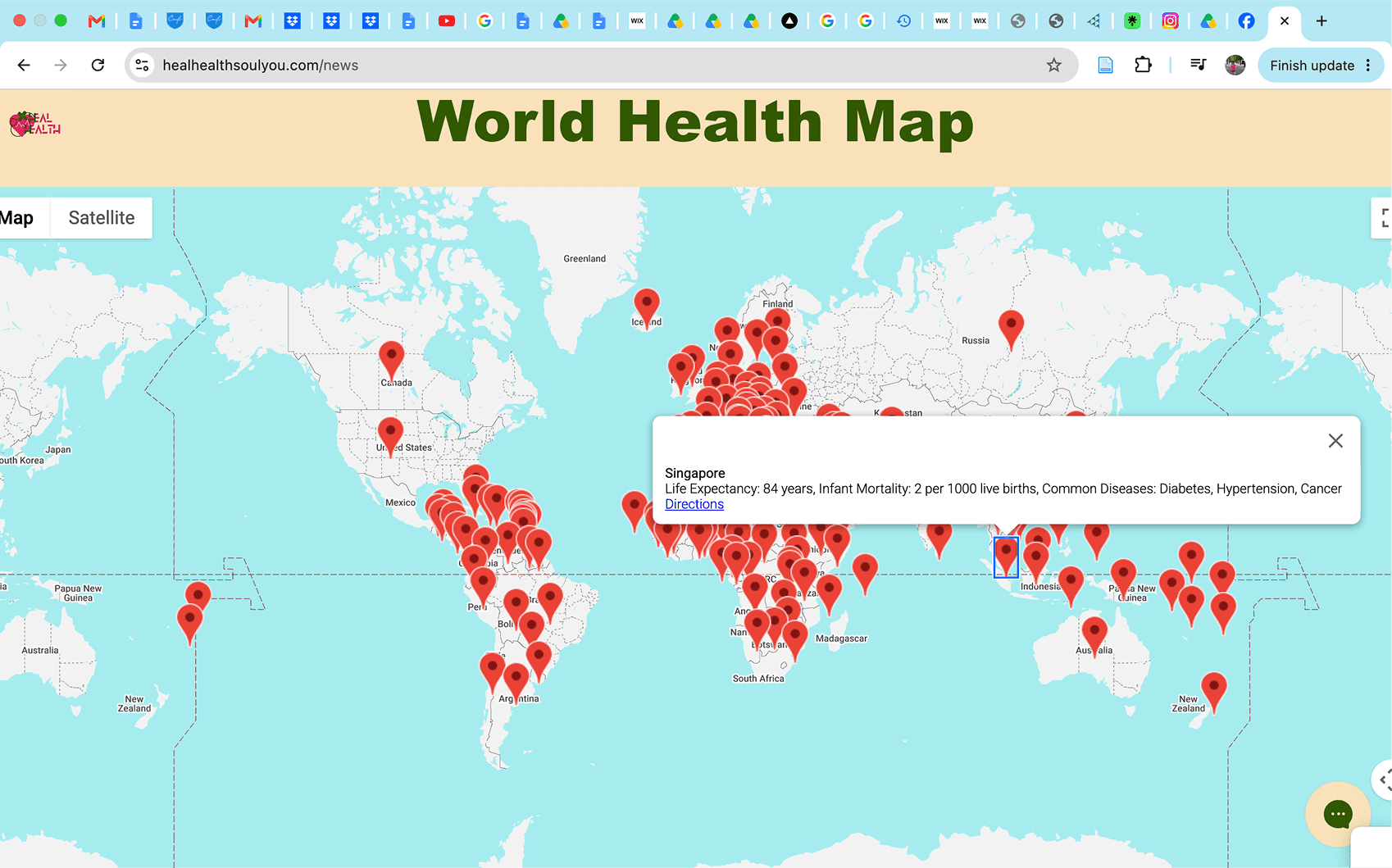Switch to the Instagram tab
This screenshot has height=868, width=1392.
[x=1170, y=21]
